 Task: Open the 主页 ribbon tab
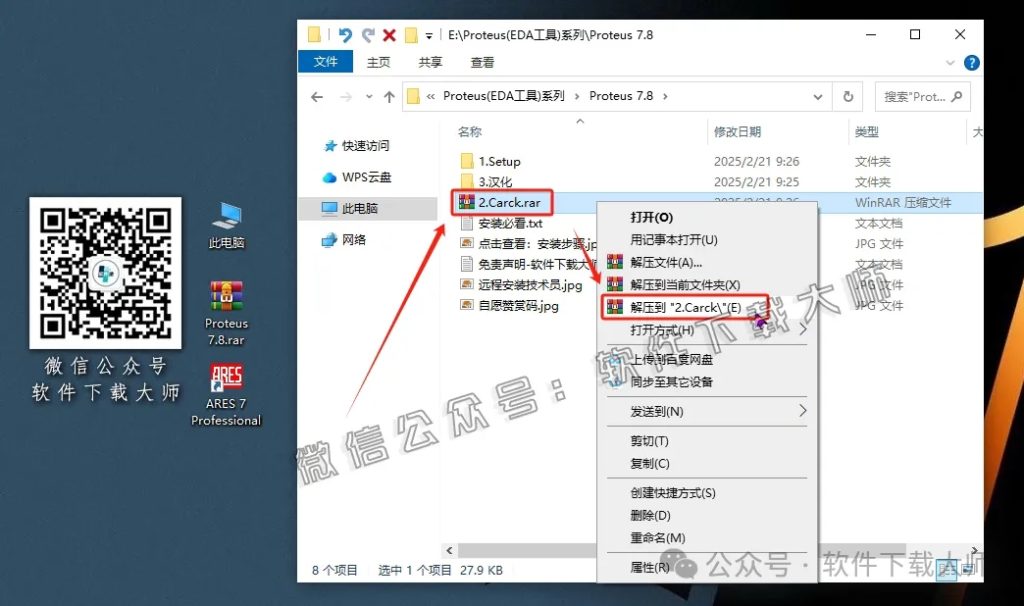(378, 62)
